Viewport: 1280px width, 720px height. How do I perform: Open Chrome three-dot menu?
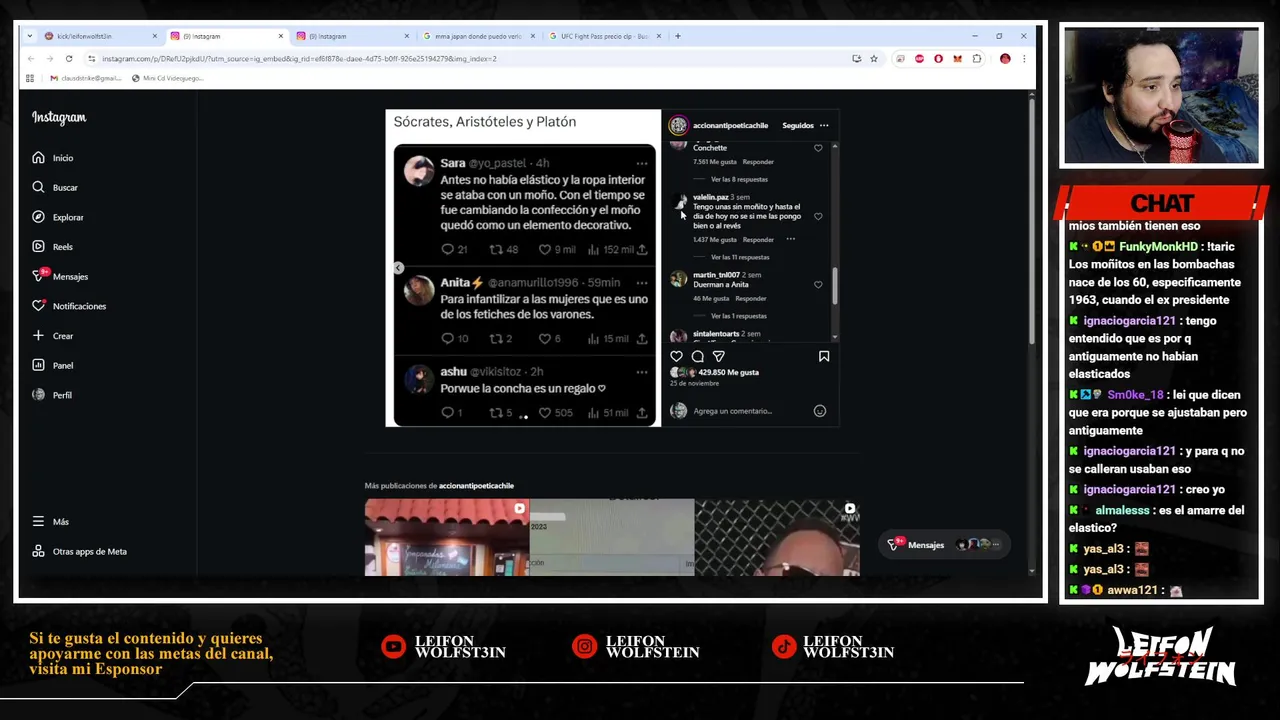[x=1023, y=59]
